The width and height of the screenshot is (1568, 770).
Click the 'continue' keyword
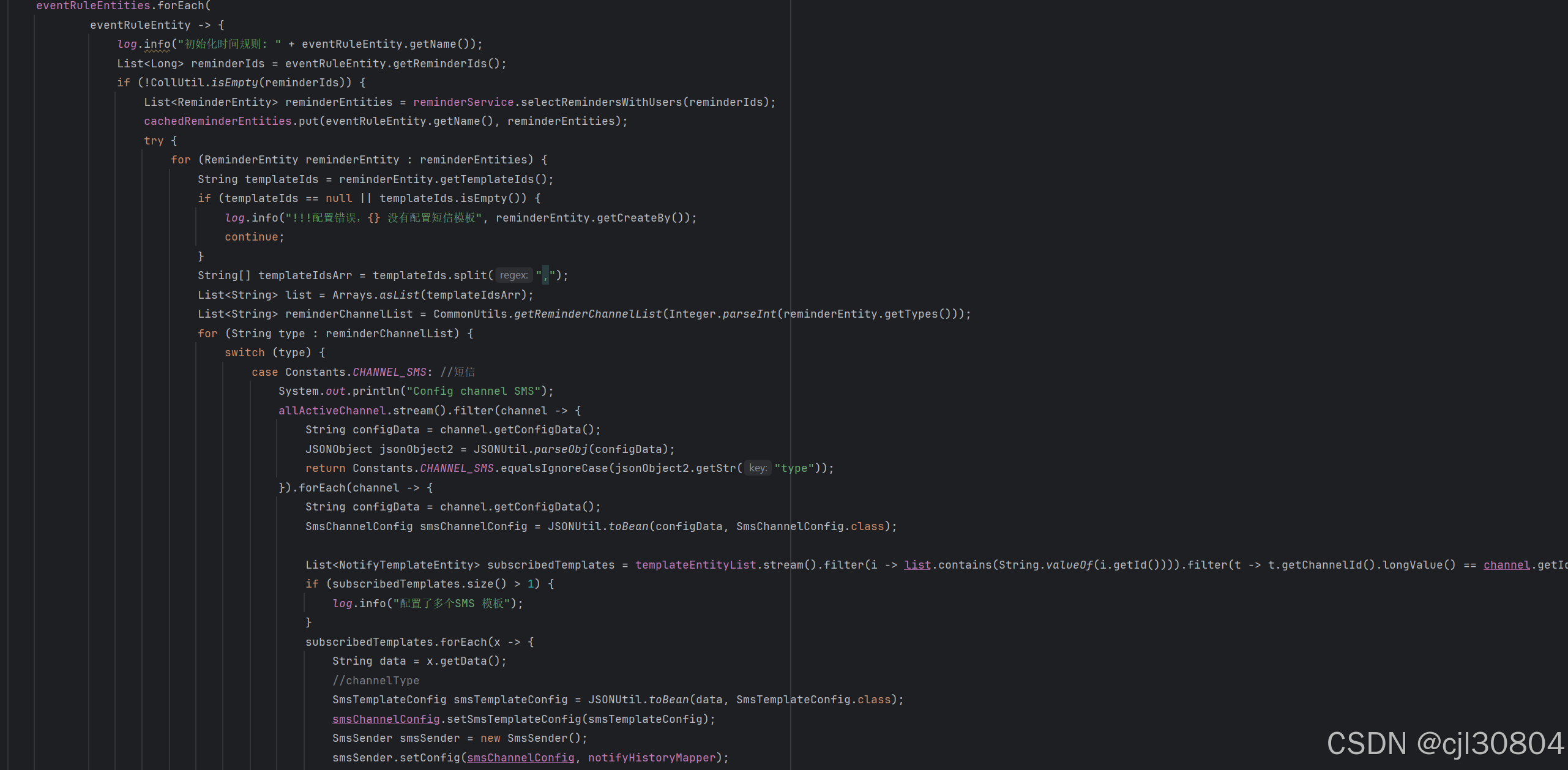point(251,237)
